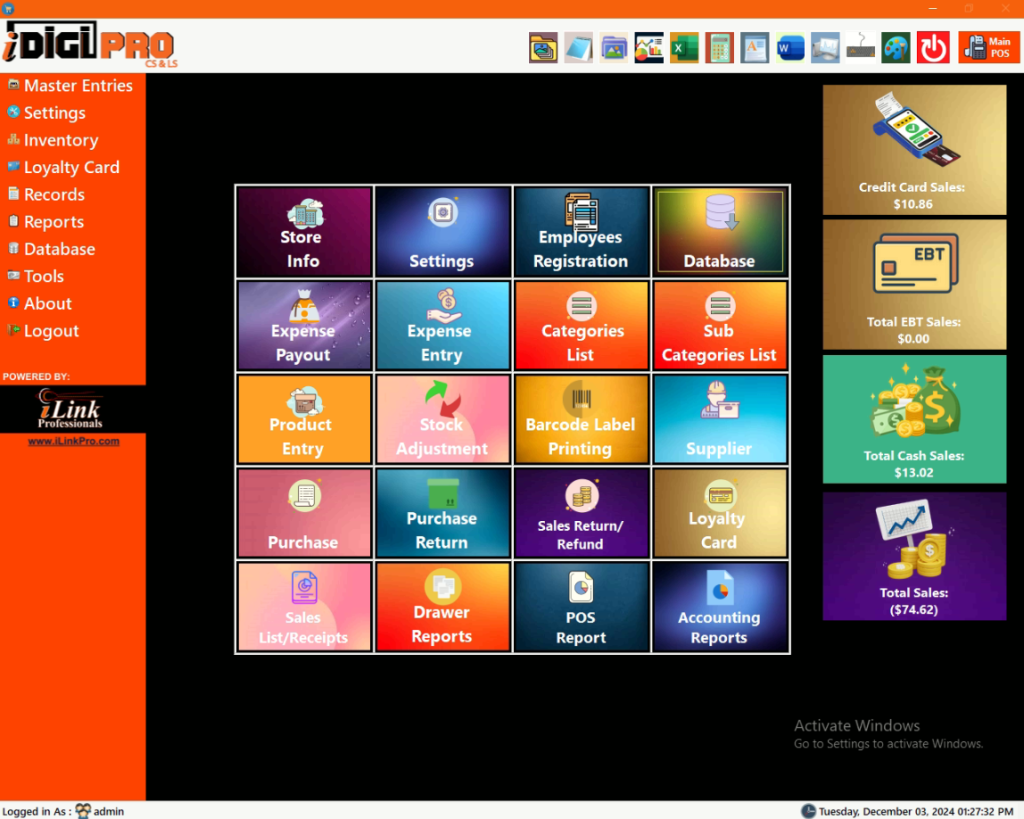Viewport: 1024px width, 819px height.
Task: Open the charts and graphs toolbar icon
Action: click(x=649, y=48)
